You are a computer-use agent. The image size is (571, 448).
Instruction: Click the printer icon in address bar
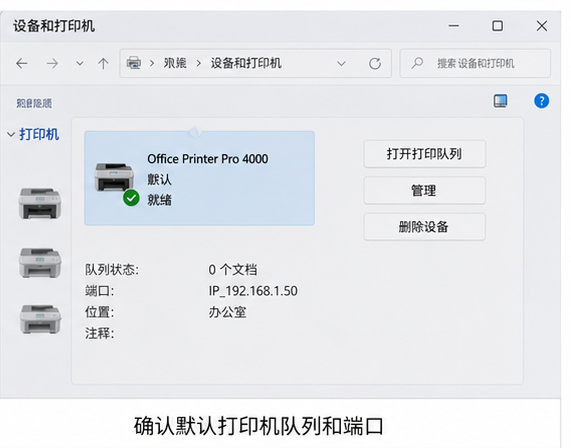pyautogui.click(x=134, y=63)
